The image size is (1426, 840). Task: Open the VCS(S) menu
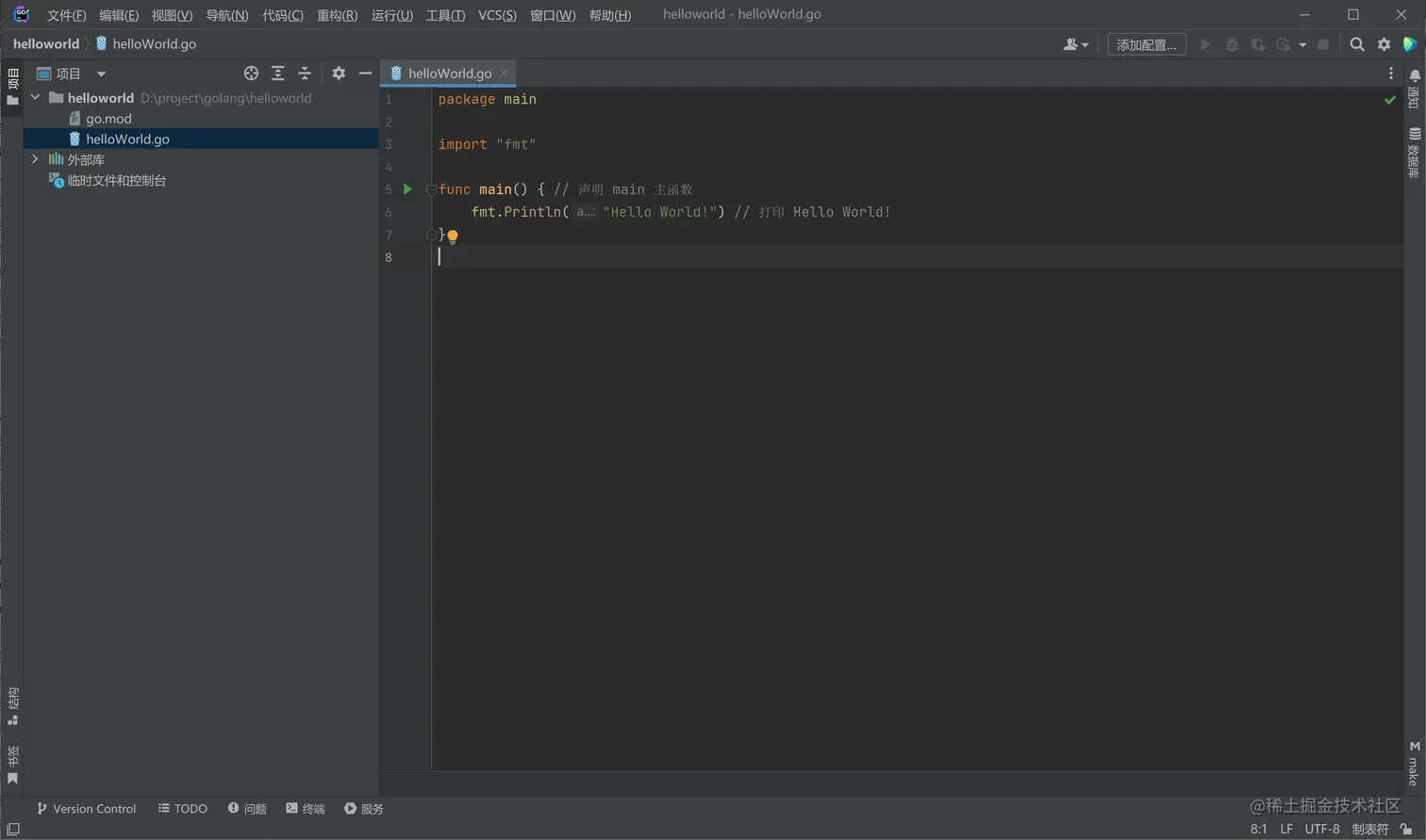pos(497,15)
